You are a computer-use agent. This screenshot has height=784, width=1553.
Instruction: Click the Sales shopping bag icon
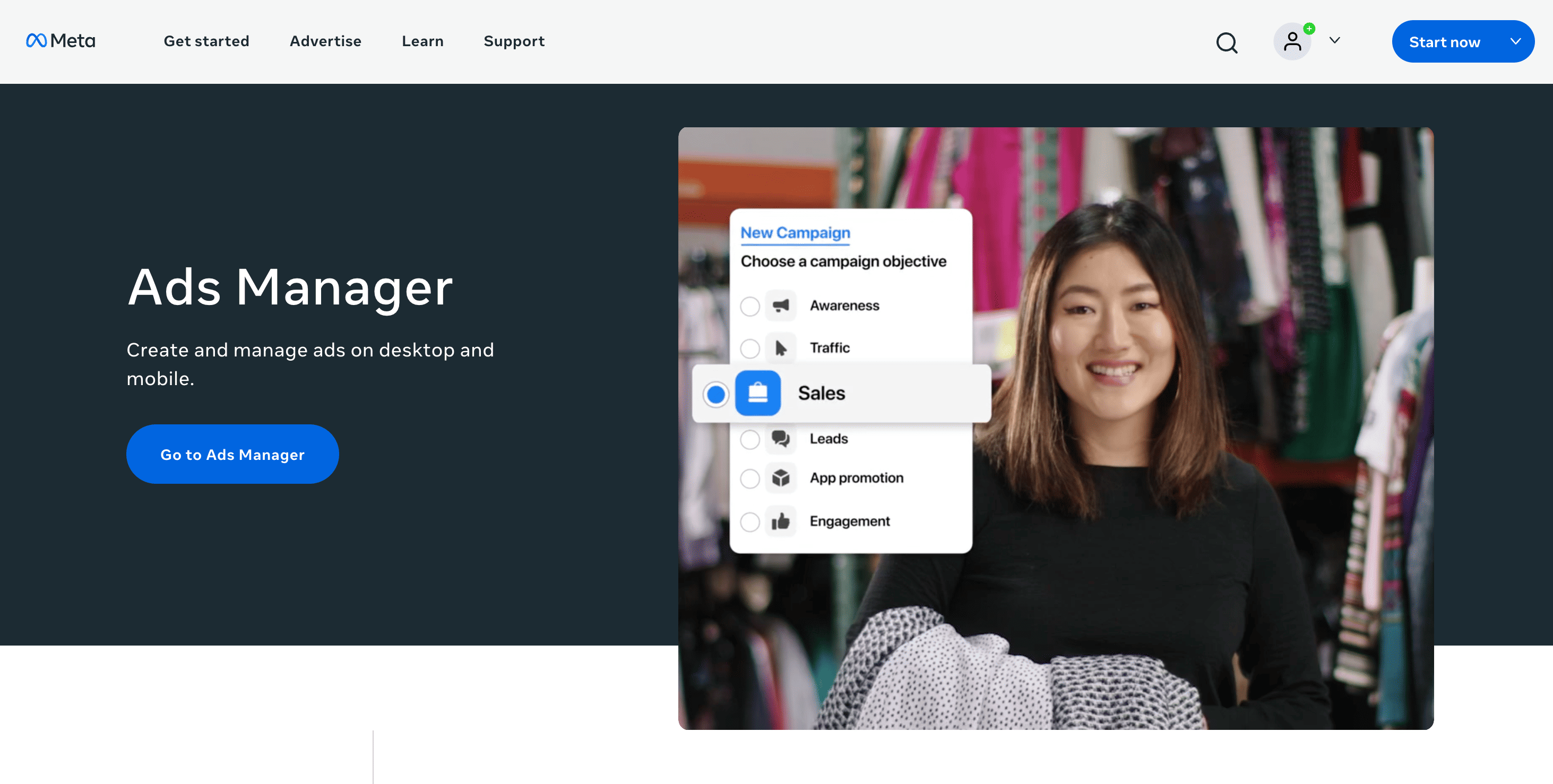758,393
